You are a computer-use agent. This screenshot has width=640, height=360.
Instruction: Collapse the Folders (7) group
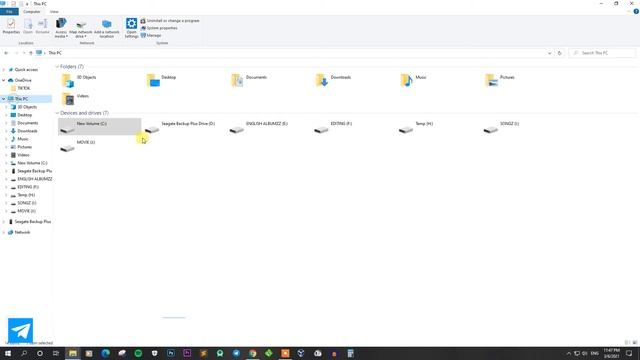coord(57,67)
